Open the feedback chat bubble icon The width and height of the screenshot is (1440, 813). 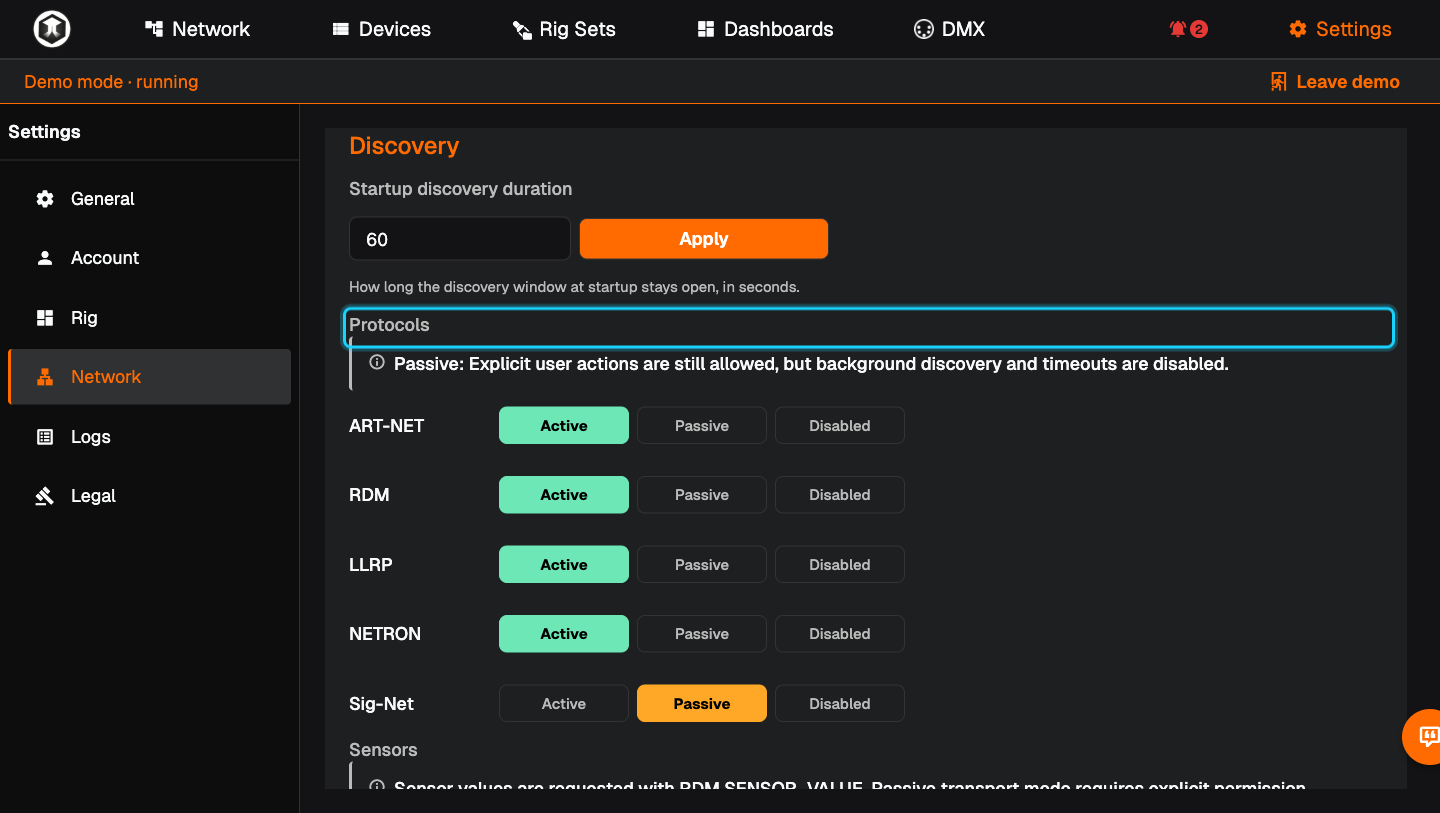point(1428,737)
